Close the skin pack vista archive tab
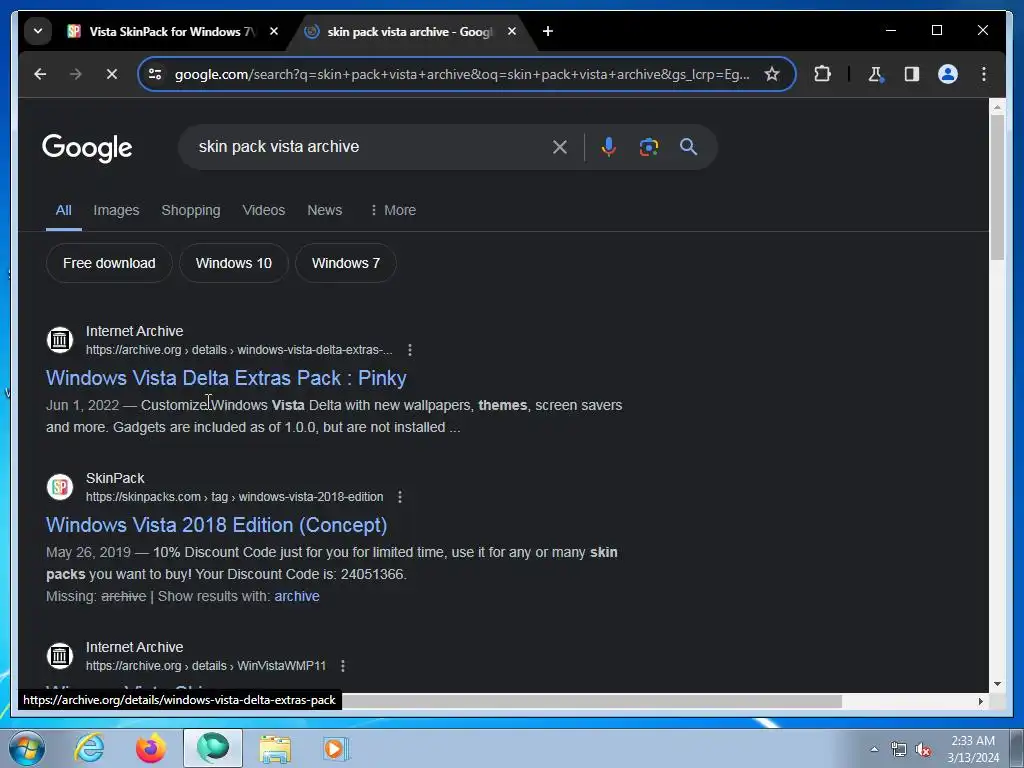This screenshot has width=1024, height=768. point(512,31)
